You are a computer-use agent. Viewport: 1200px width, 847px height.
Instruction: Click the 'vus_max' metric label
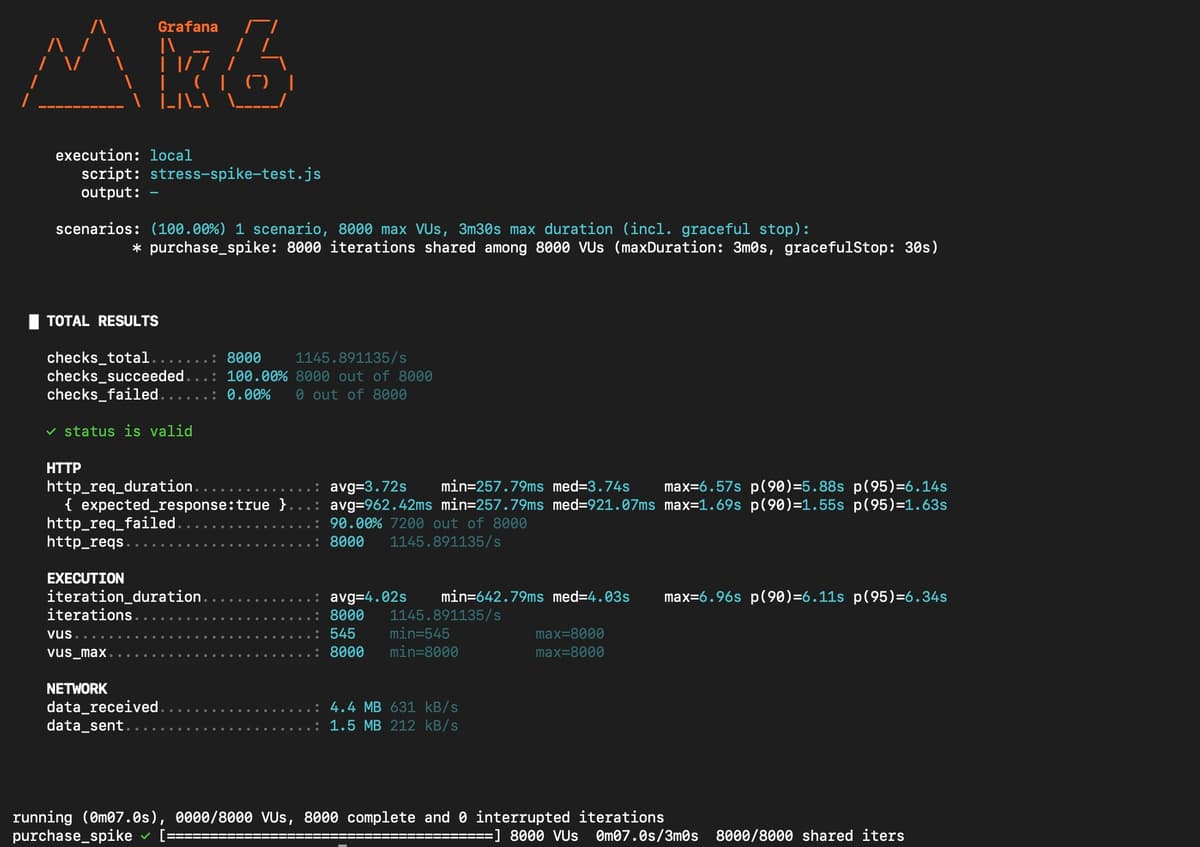click(x=76, y=652)
